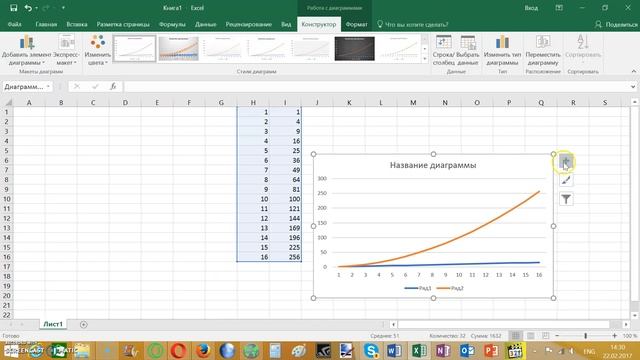
Task: Open Customize Quick Access Toolbar dropdown
Action: pyautogui.click(x=63, y=8)
